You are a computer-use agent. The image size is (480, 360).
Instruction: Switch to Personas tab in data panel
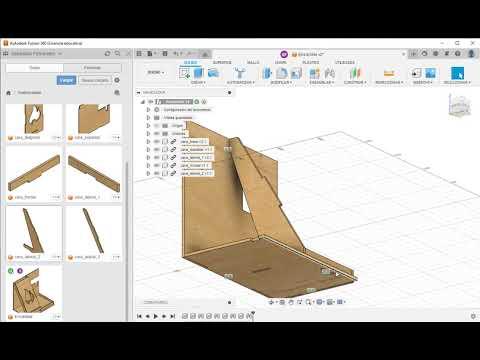click(x=92, y=68)
